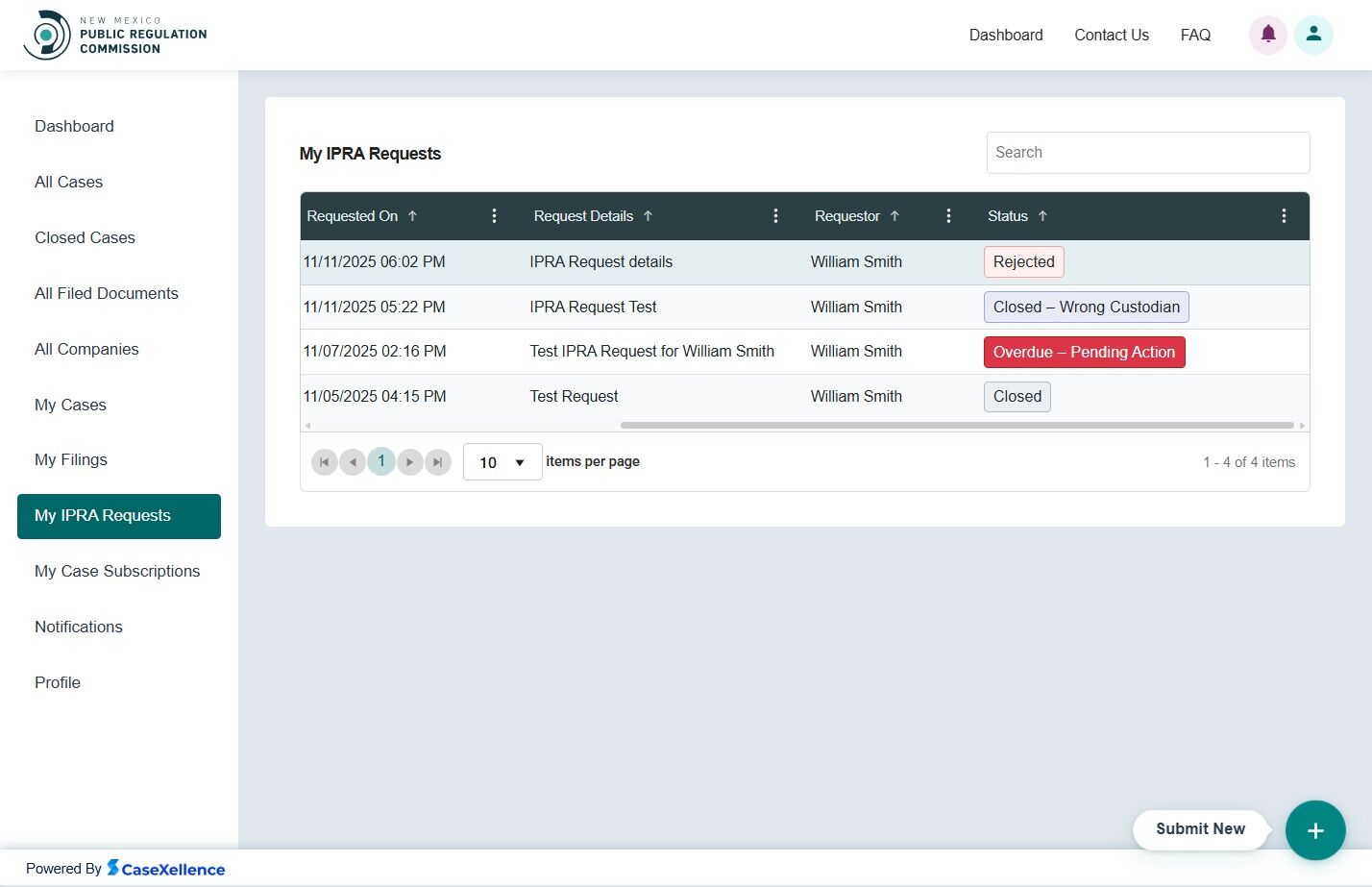Click the date 11/11/2025 06:02 PM
Screen dimensions: 1372x887
[x=375, y=261]
